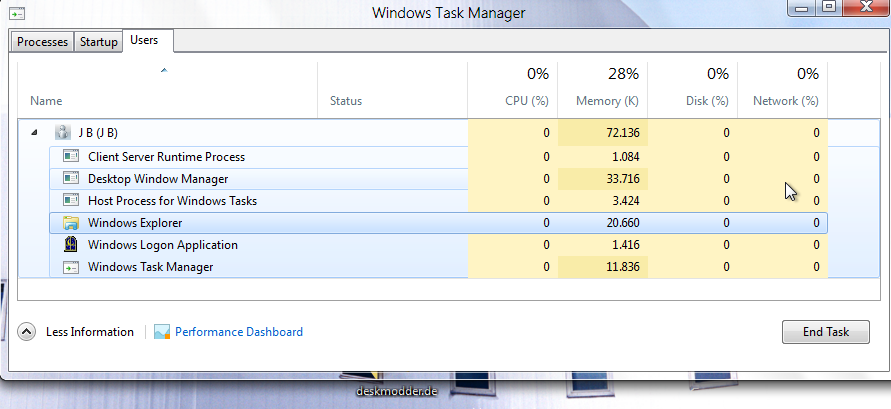Click memory value 72.136

tap(623, 133)
